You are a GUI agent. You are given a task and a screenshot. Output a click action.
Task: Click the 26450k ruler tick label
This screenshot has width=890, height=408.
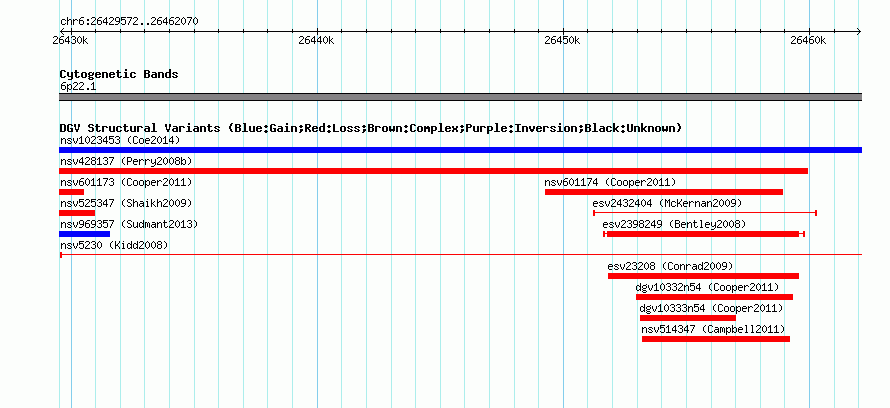(562, 40)
